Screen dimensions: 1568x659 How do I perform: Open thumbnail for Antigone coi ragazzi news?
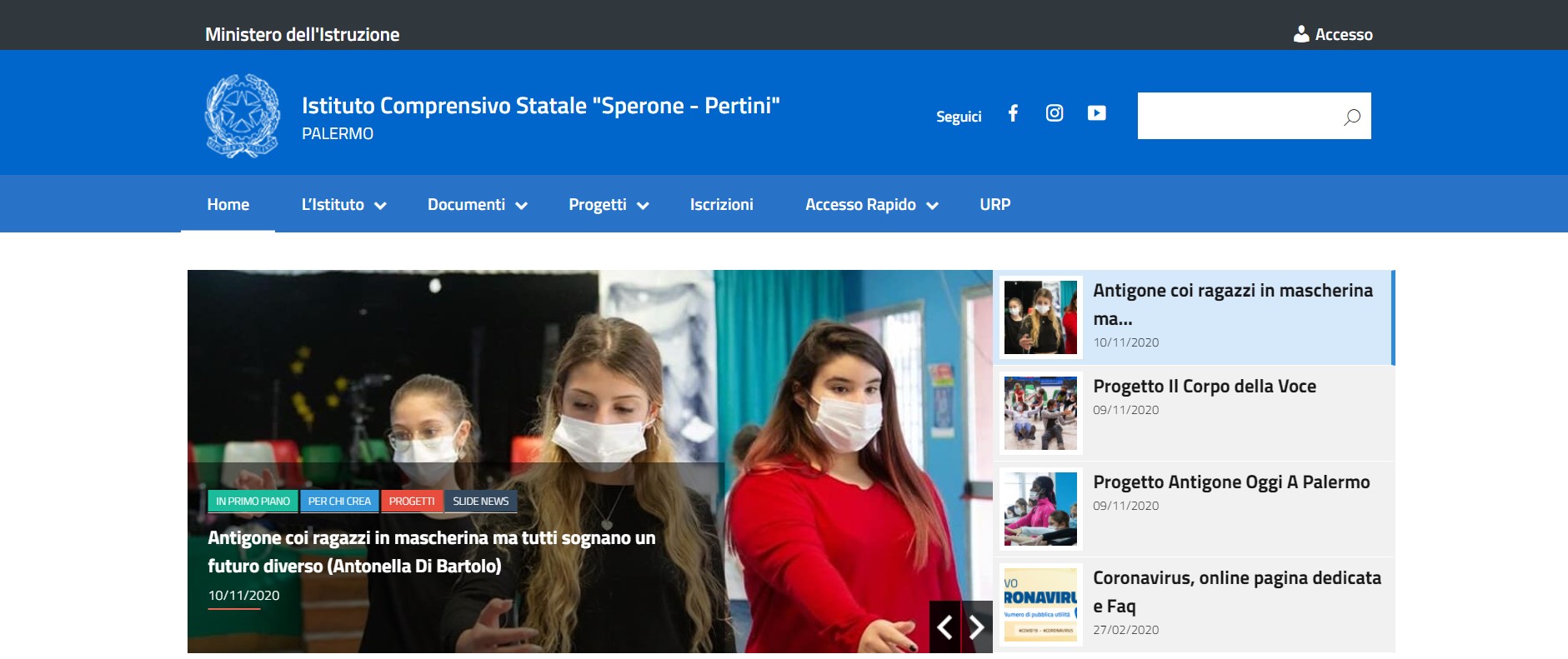[1040, 317]
